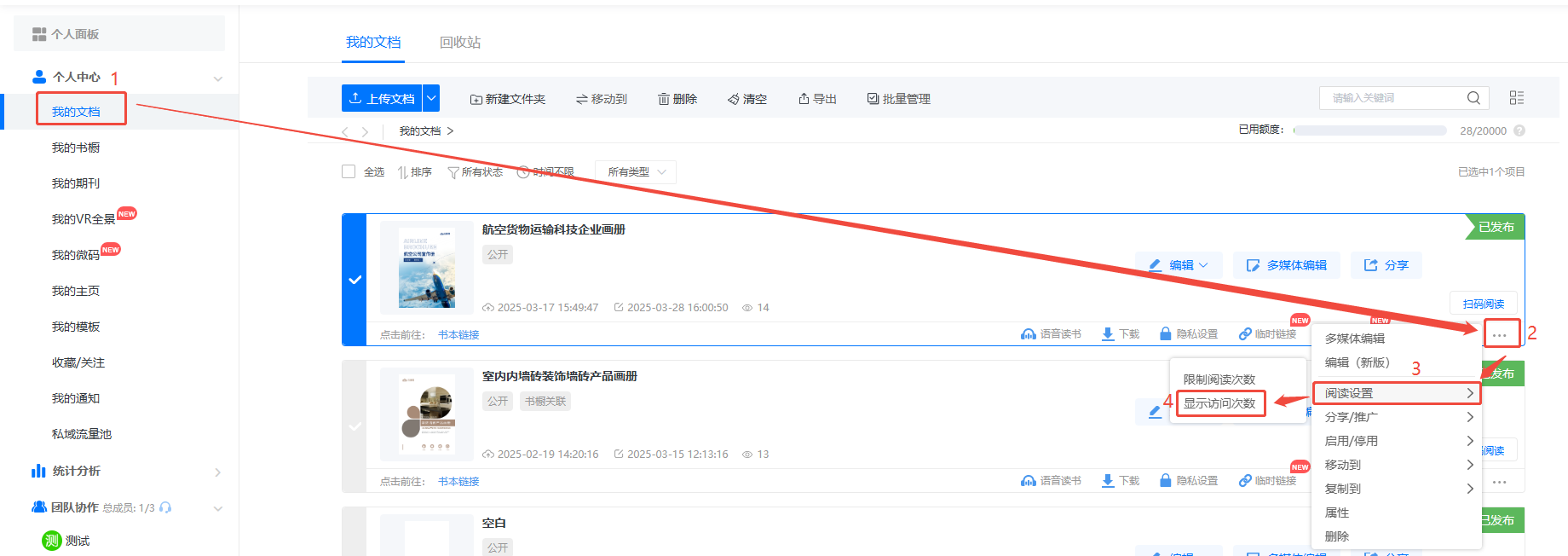Click the 多媒体编辑 button on aviation brochure
The image size is (1568, 556).
click(x=1286, y=265)
